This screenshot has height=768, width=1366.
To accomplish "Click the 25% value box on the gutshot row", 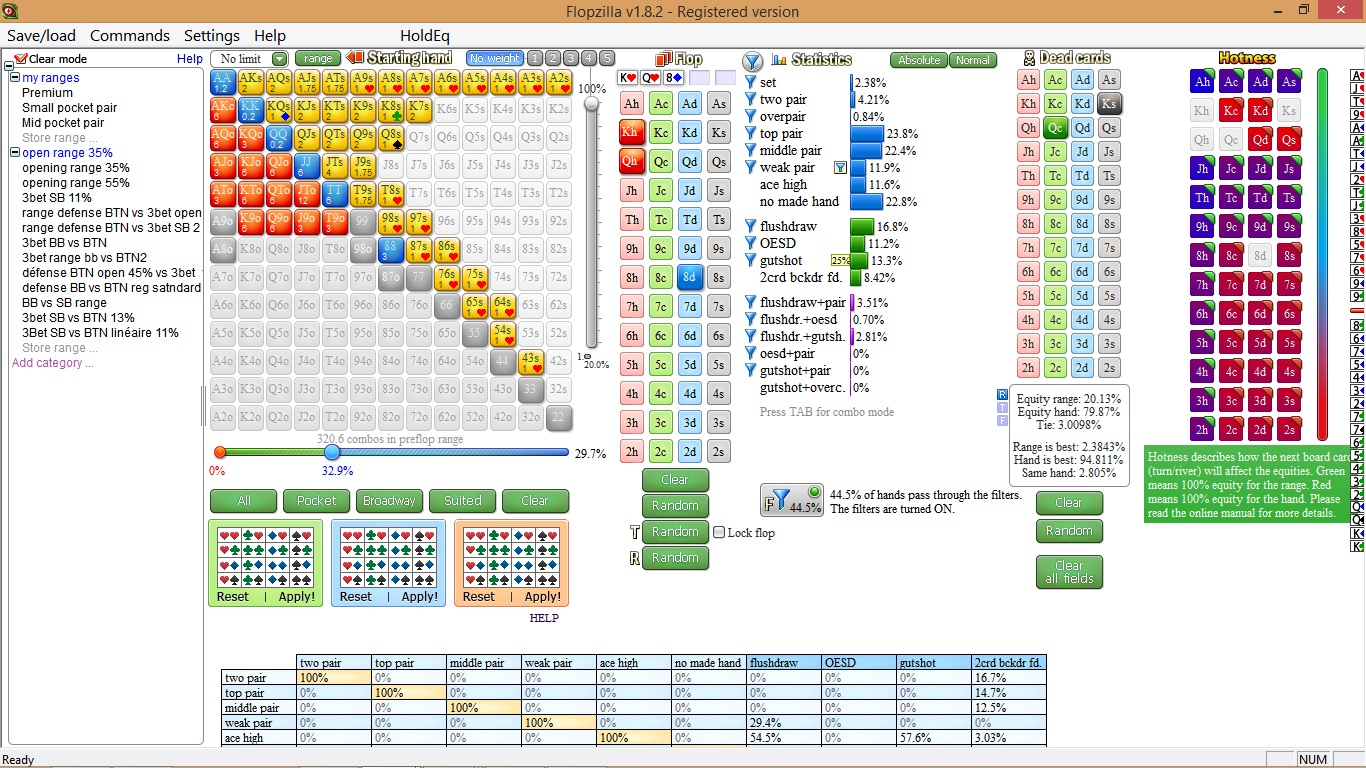I will click(x=840, y=261).
